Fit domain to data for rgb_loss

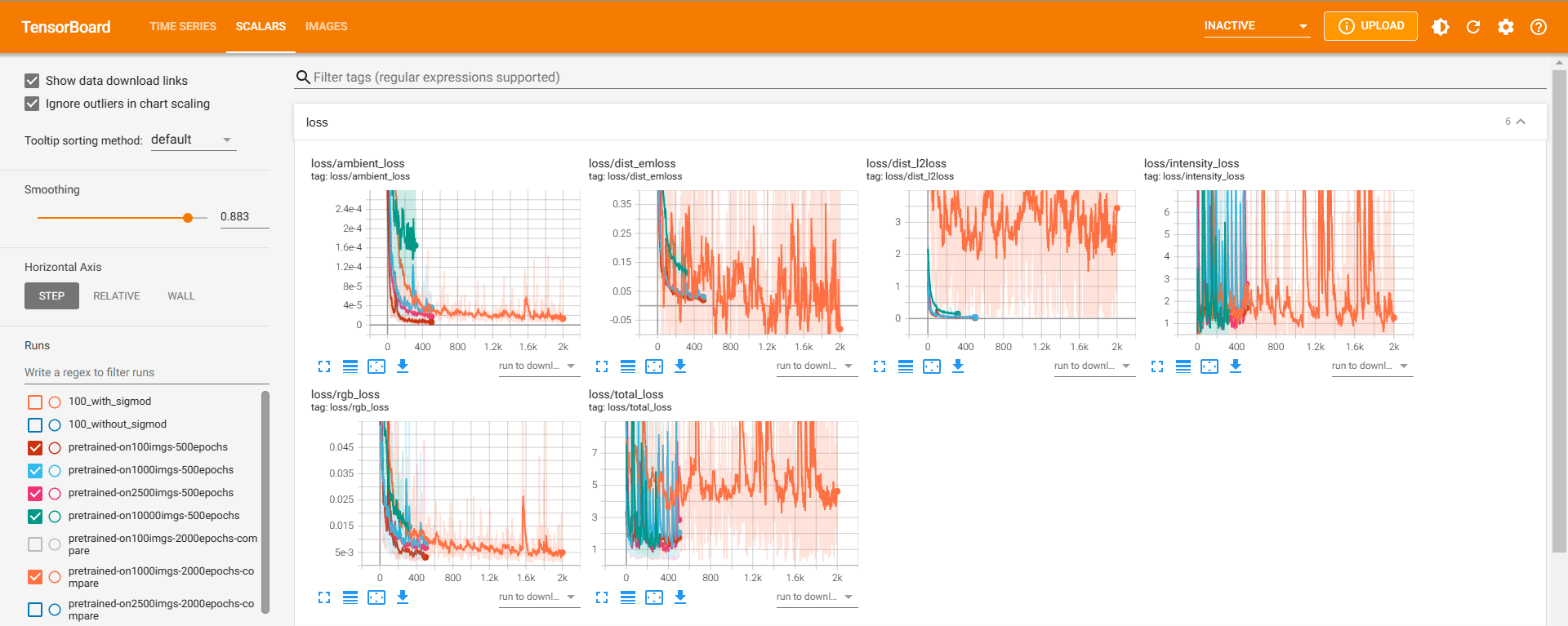(376, 597)
